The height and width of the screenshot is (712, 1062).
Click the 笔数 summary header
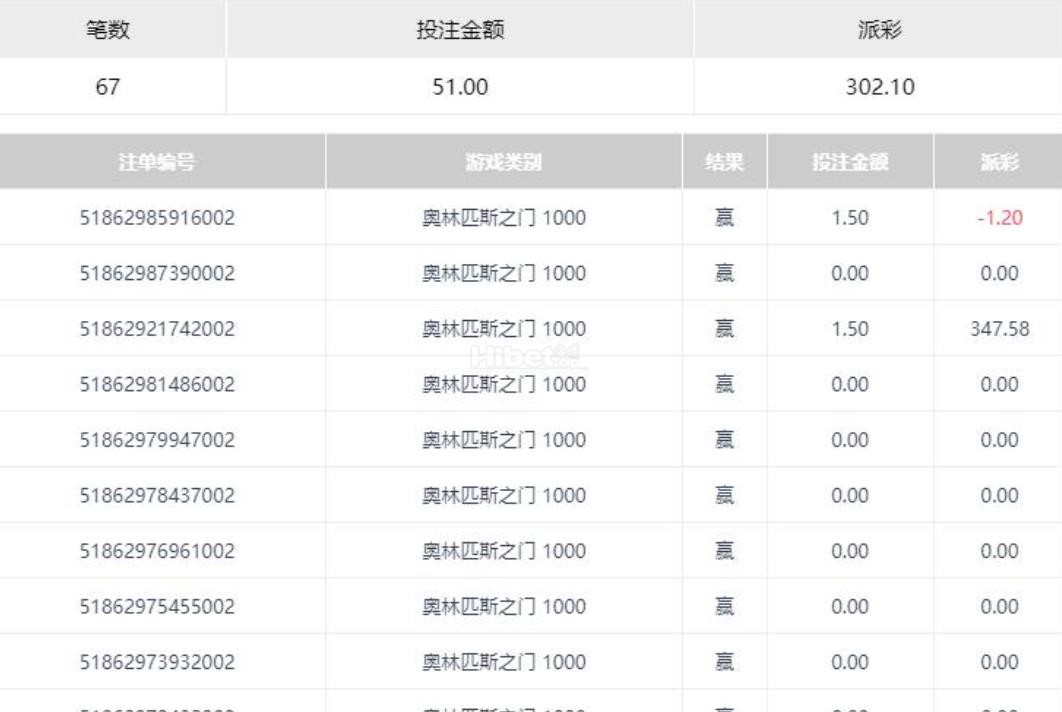point(108,30)
